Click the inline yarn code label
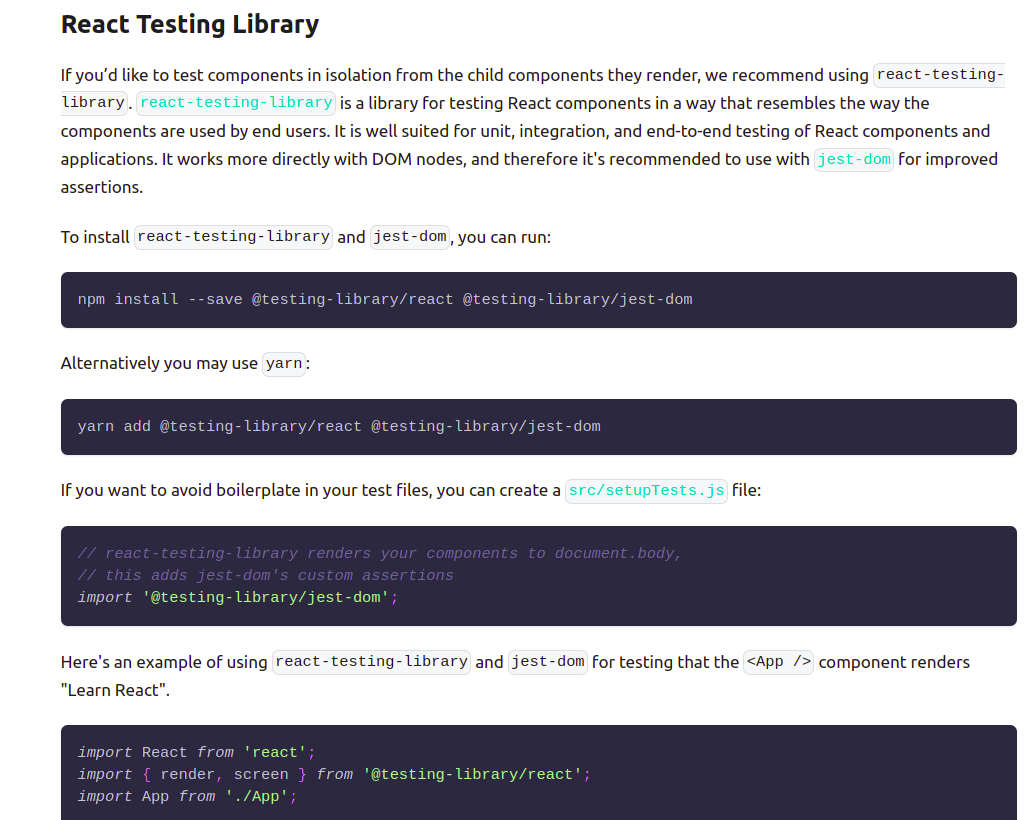 tap(284, 364)
